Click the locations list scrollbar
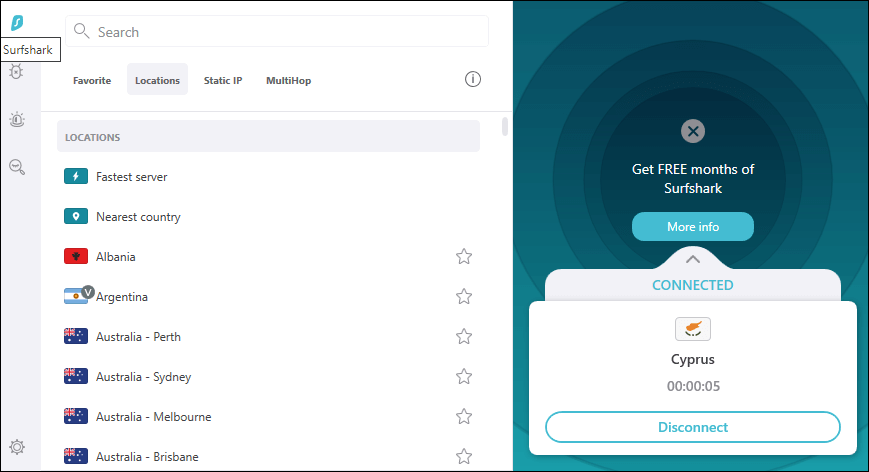 (504, 126)
